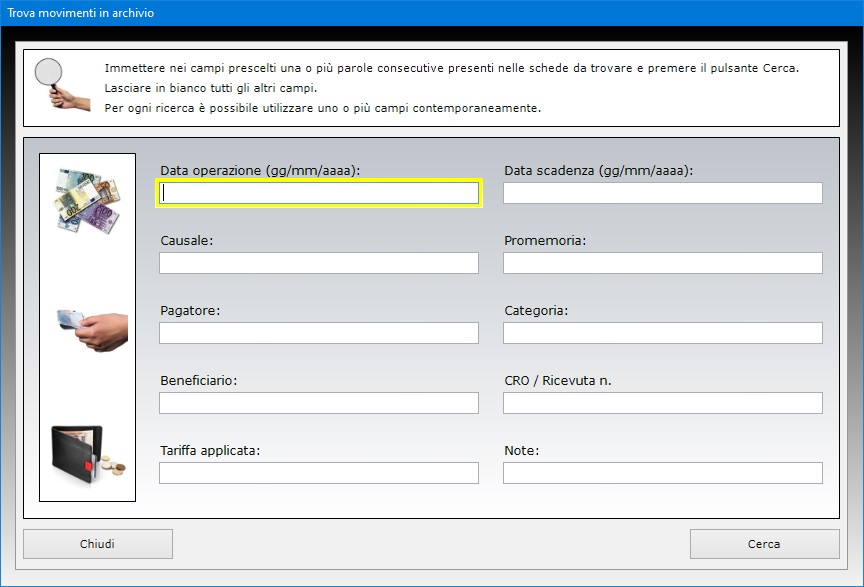Click the euro banknotes image

(86, 203)
